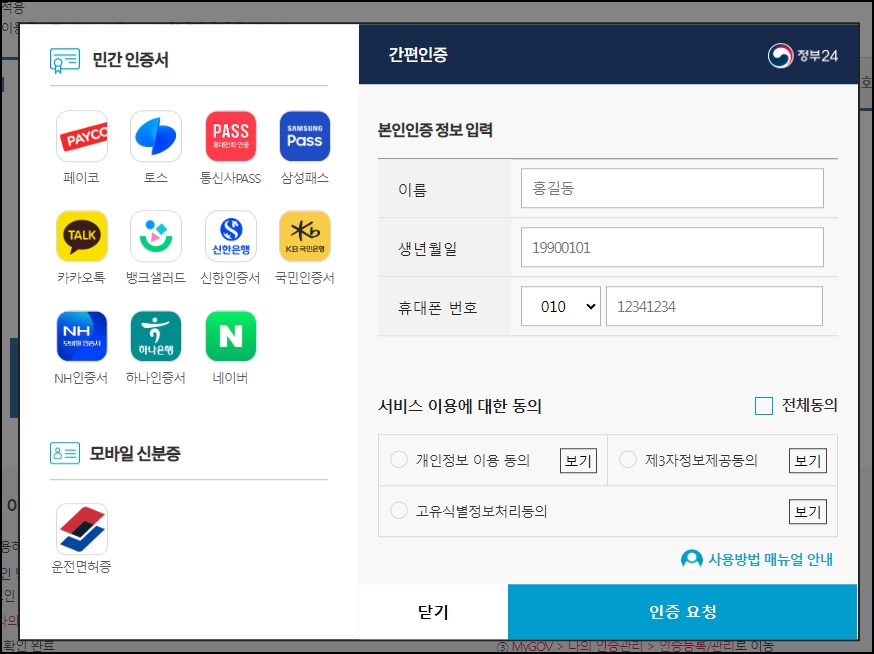
Task: Select the PAYCO certificate icon
Action: pyautogui.click(x=82, y=136)
